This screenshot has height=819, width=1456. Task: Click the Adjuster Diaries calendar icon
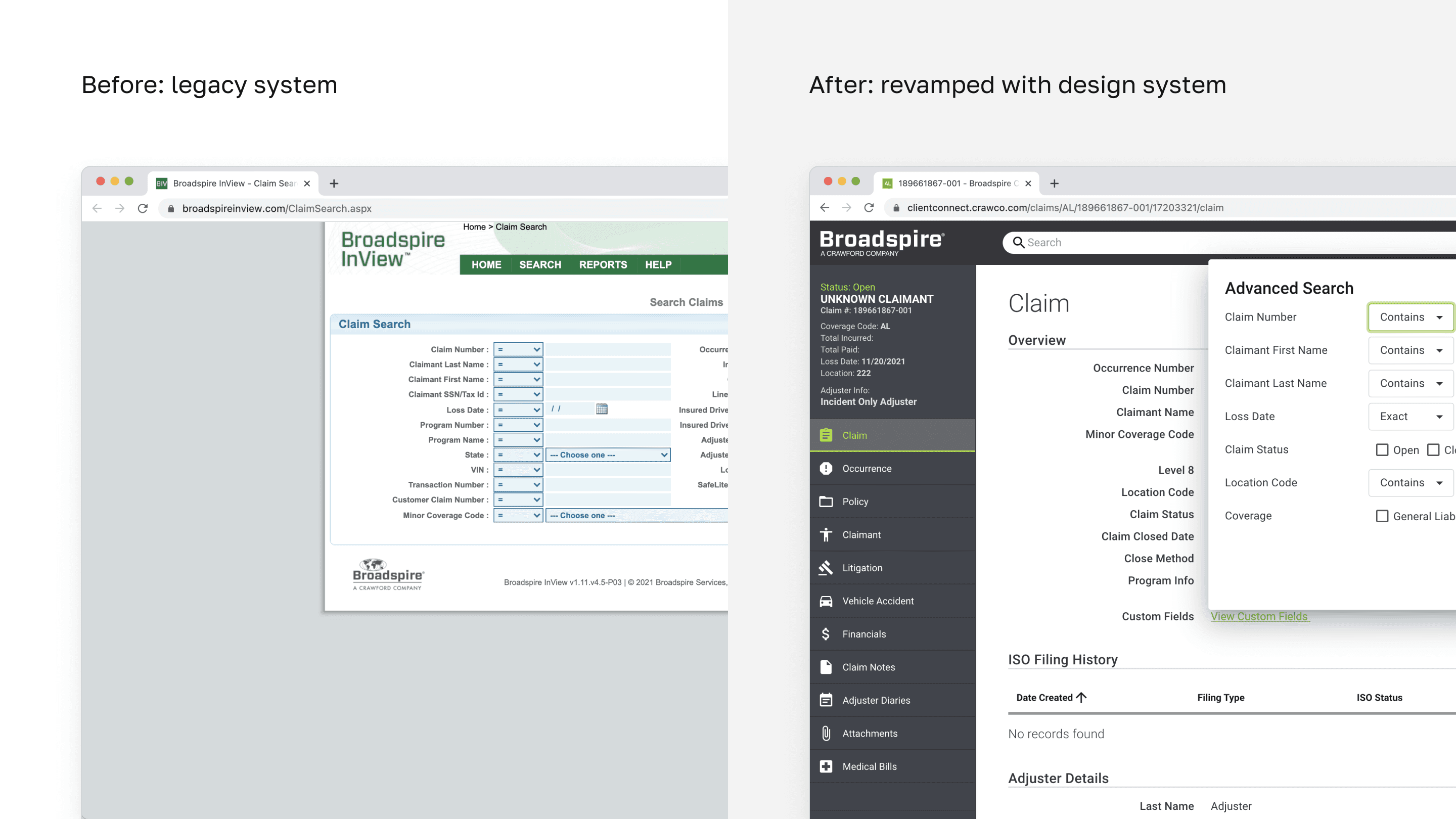[x=826, y=700]
